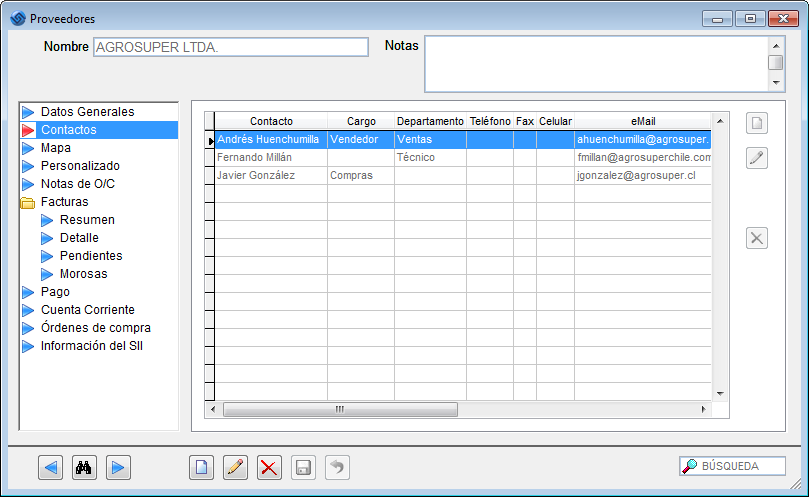Image resolution: width=809 pixels, height=497 pixels.
Task: Click the blue arrow icon beside Pago
Action: tap(28, 292)
